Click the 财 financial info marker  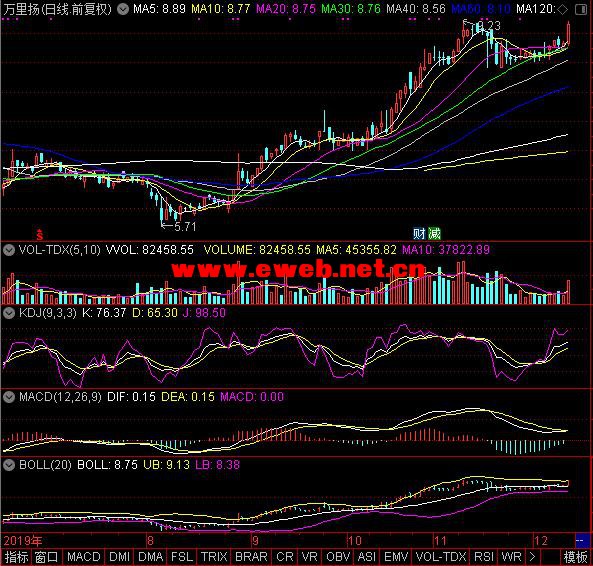tap(419, 234)
